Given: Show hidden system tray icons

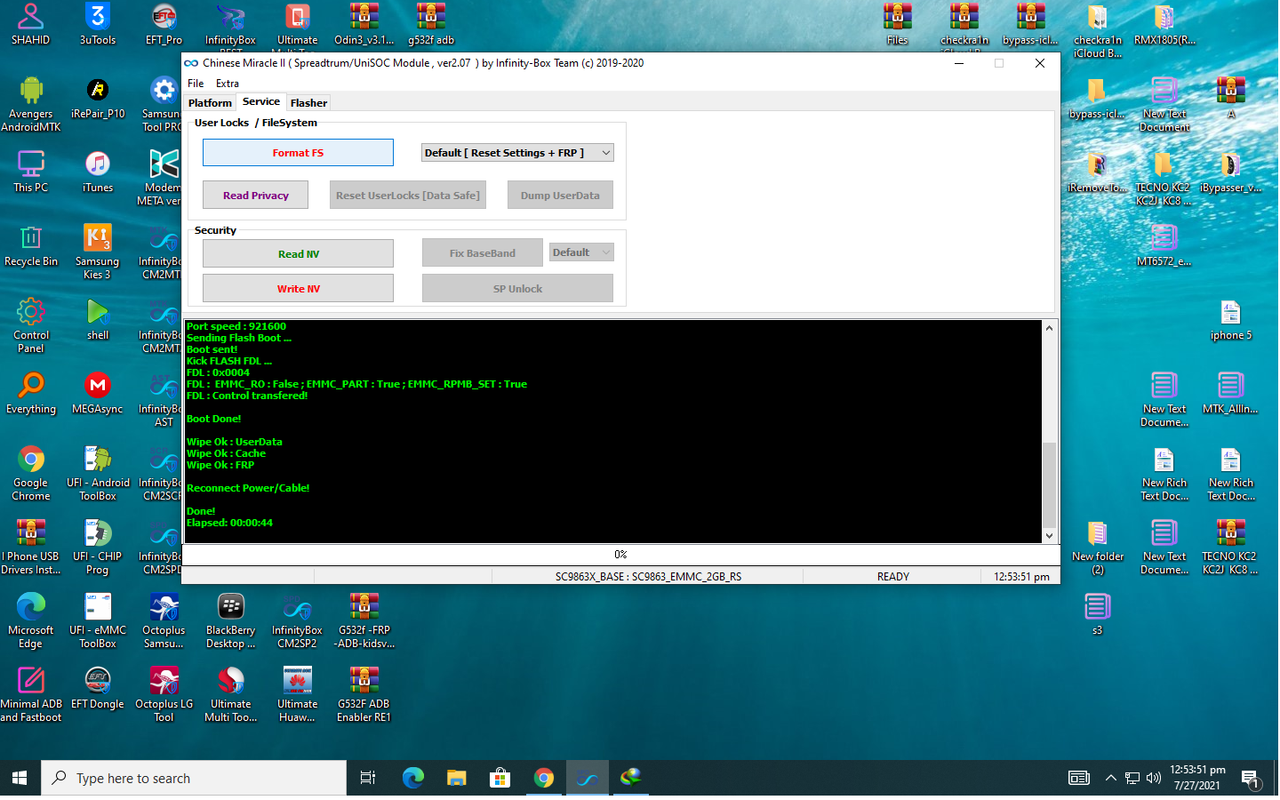Looking at the screenshot, I should [x=1110, y=777].
